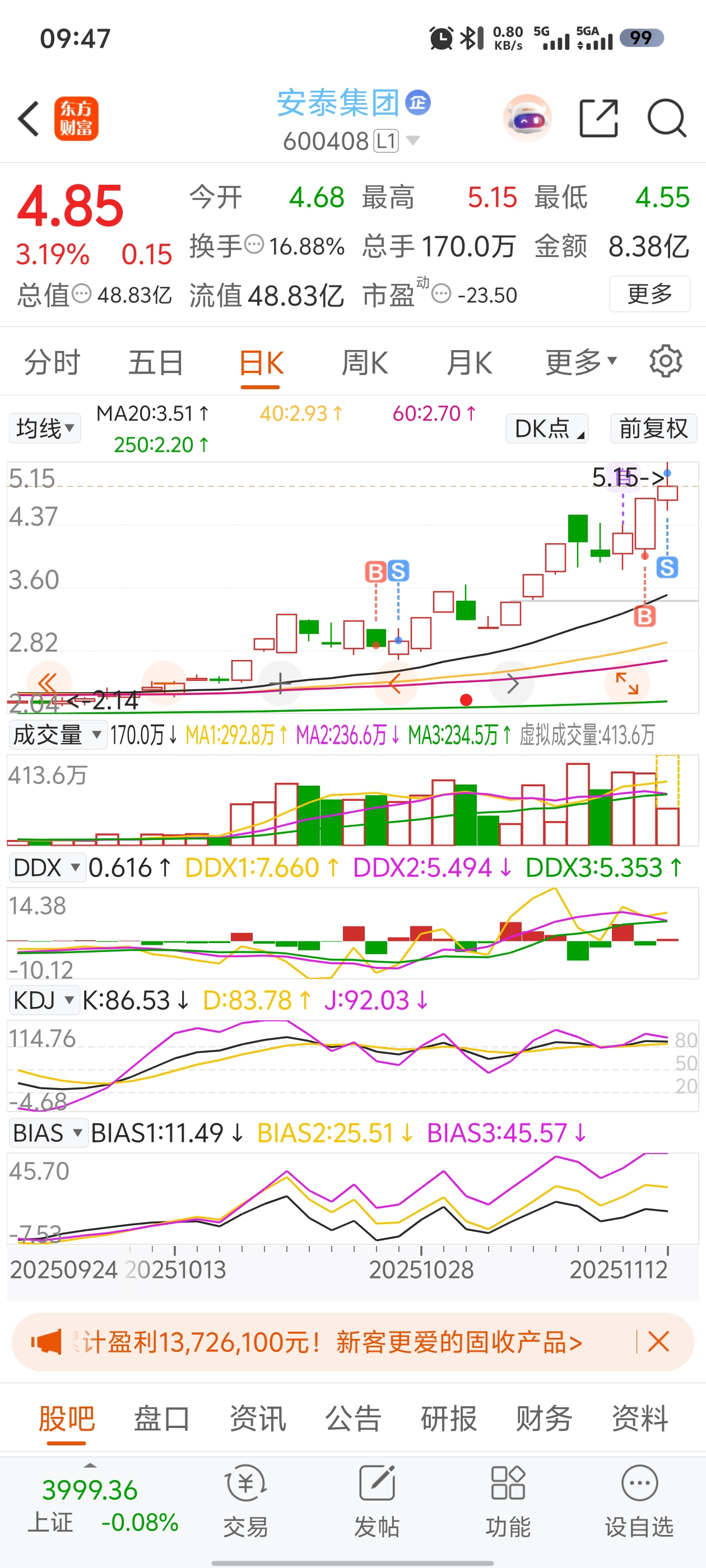Toggle 前复权 price adjustment
706x1568 pixels.
(654, 428)
